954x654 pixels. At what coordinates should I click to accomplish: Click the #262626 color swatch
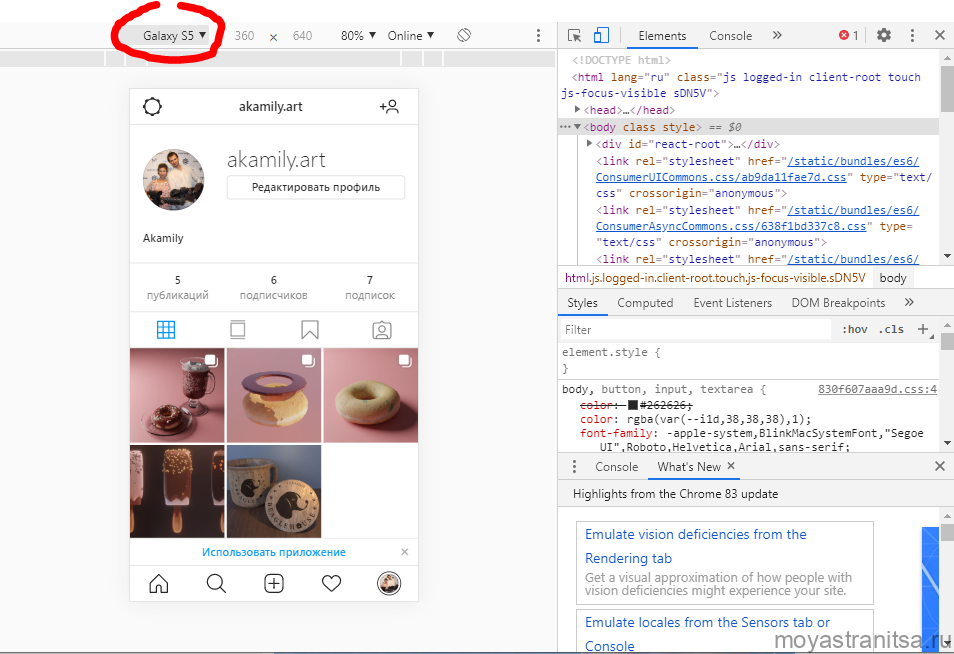point(633,405)
